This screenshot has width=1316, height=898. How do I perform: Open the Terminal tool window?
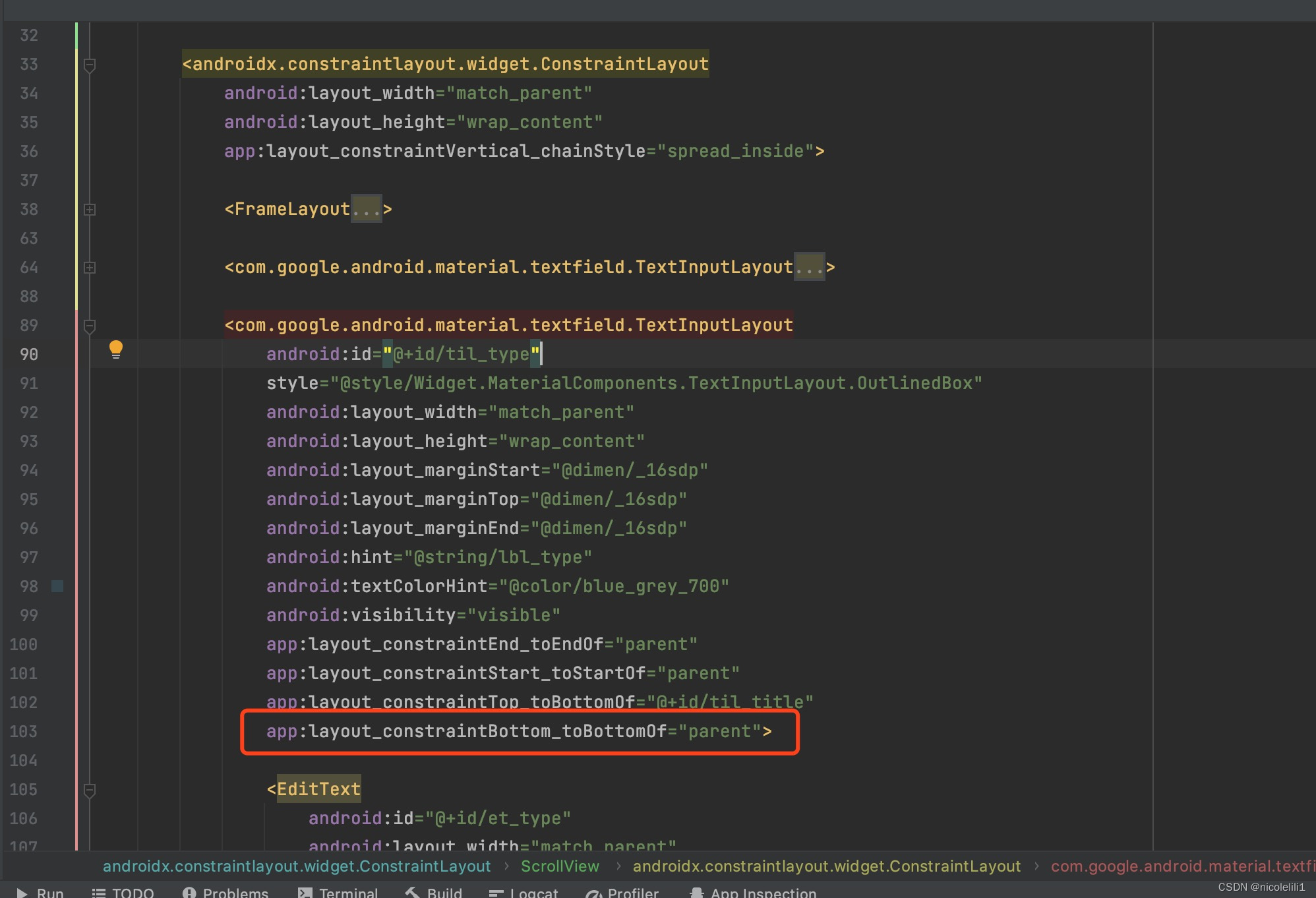click(x=338, y=892)
